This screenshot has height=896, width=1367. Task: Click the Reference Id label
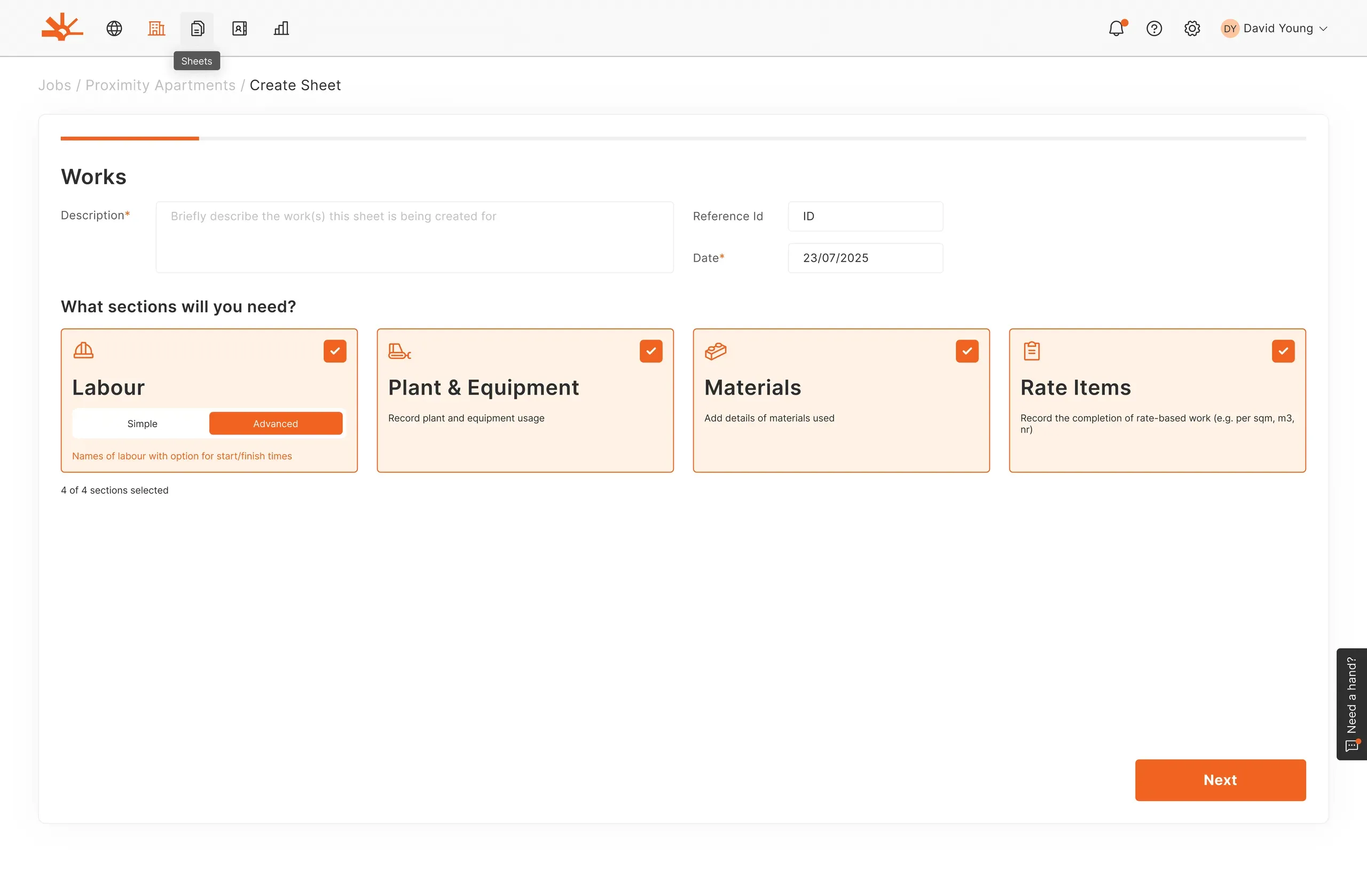(x=728, y=216)
